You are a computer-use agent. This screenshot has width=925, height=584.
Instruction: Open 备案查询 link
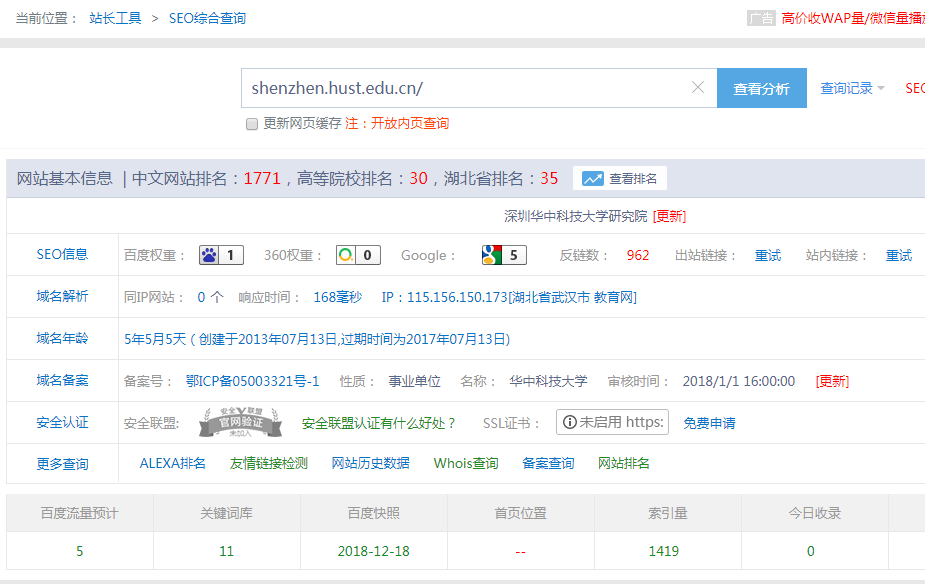(548, 463)
